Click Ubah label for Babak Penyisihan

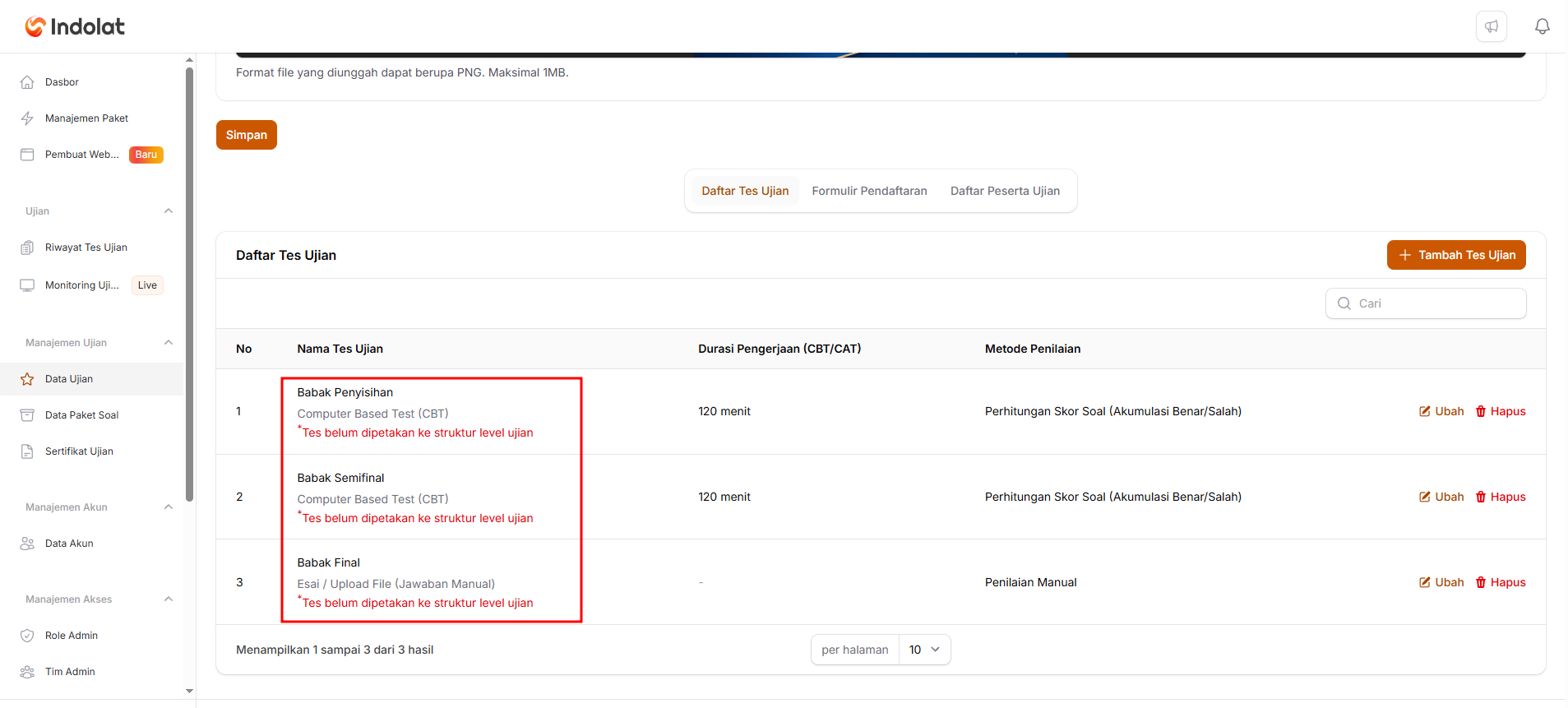[1450, 411]
